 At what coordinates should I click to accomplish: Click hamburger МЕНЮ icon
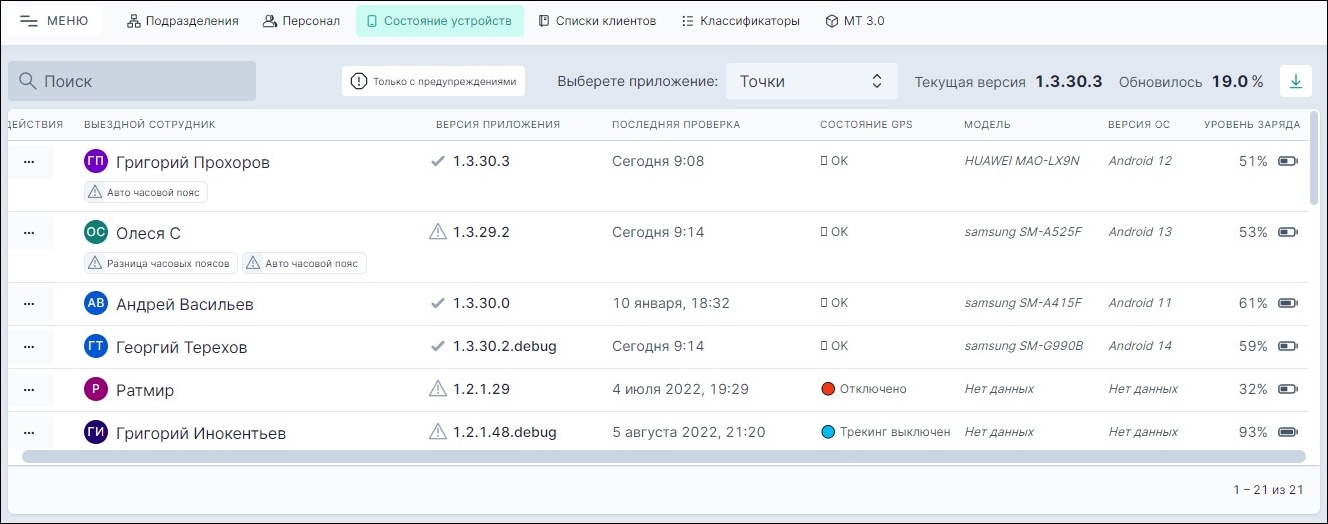pos(29,21)
